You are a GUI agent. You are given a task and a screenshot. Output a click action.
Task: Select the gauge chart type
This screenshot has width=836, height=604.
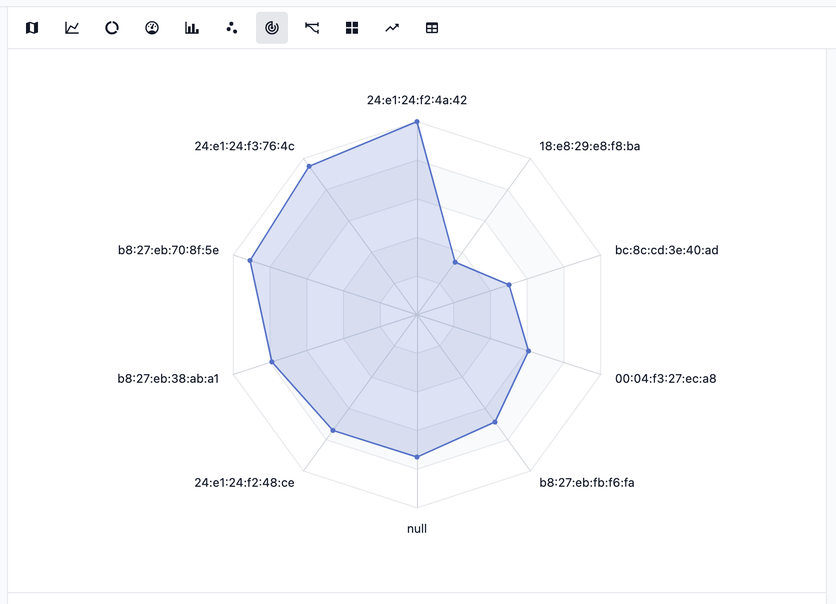152,28
